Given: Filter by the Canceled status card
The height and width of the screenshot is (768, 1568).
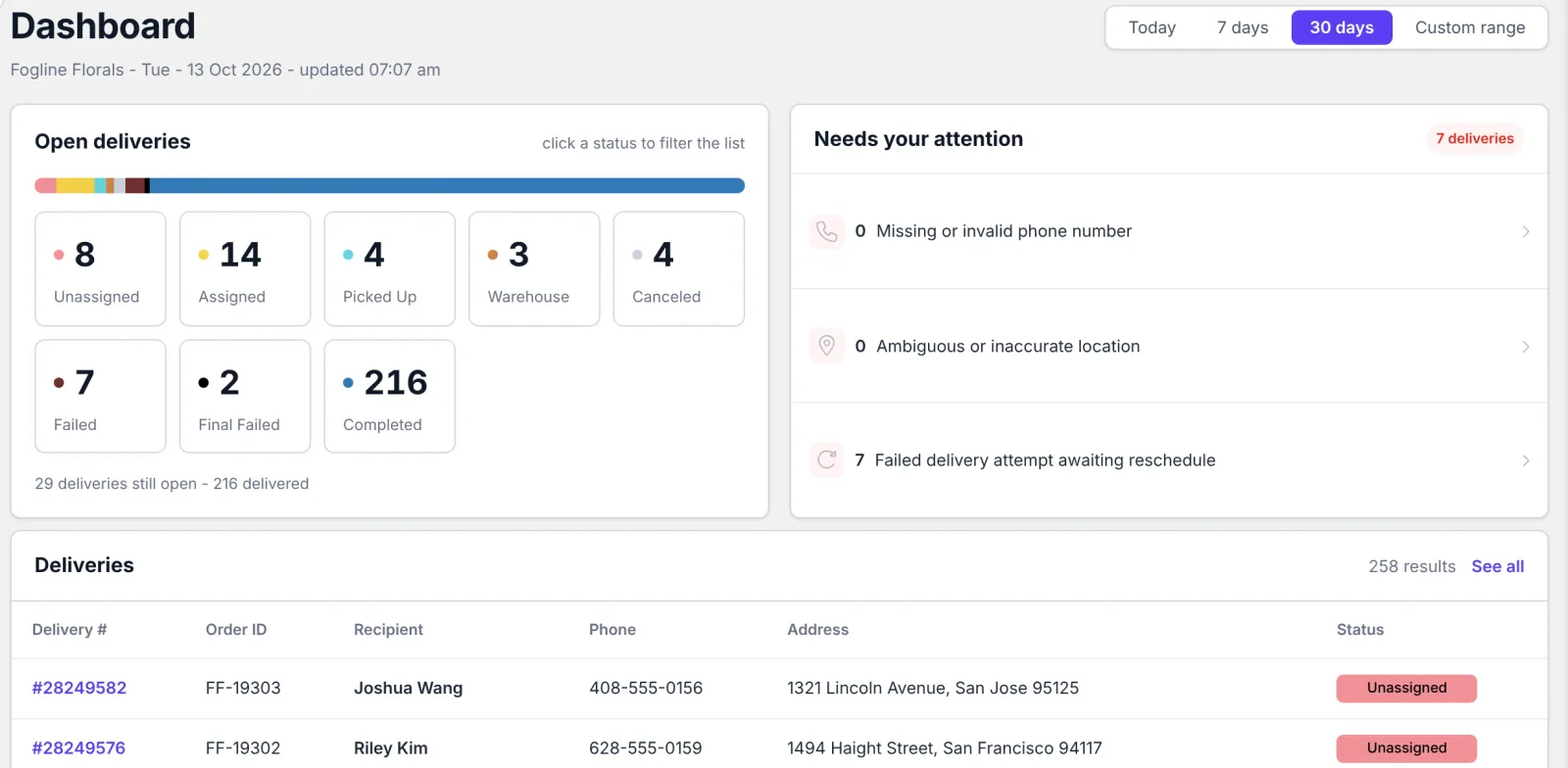Looking at the screenshot, I should tap(678, 268).
